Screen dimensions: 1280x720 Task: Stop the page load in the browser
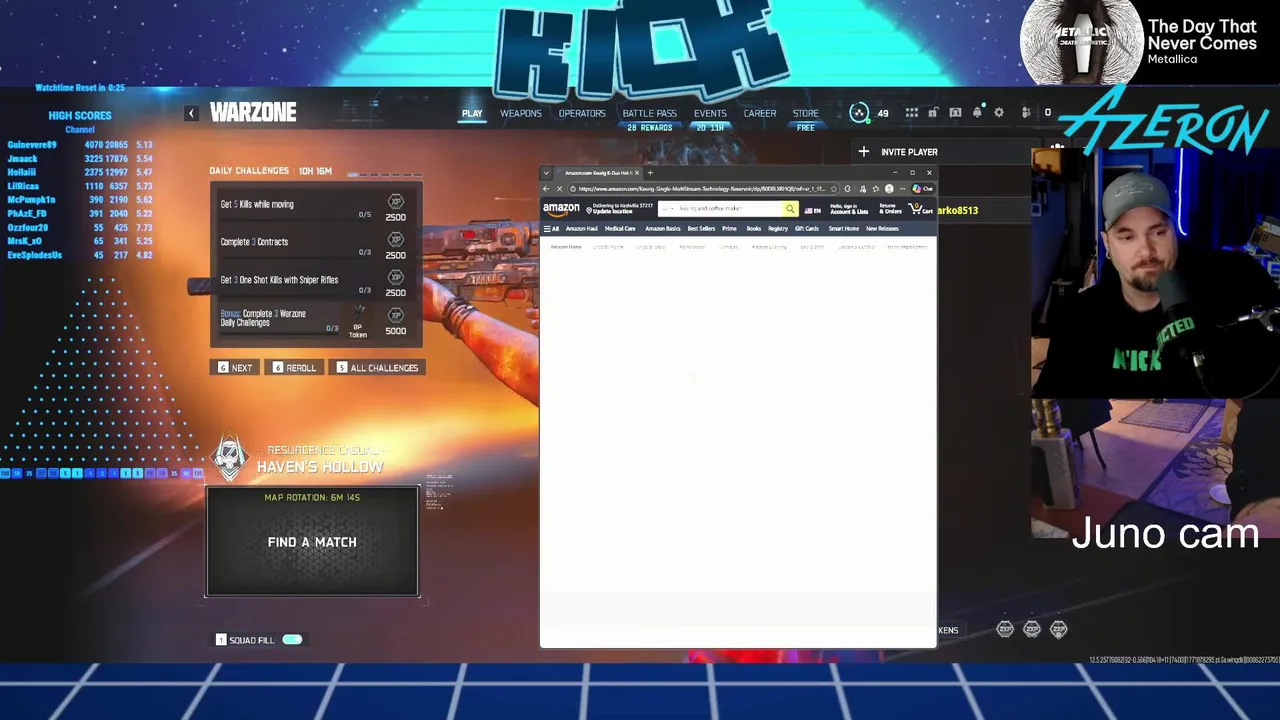click(x=559, y=189)
